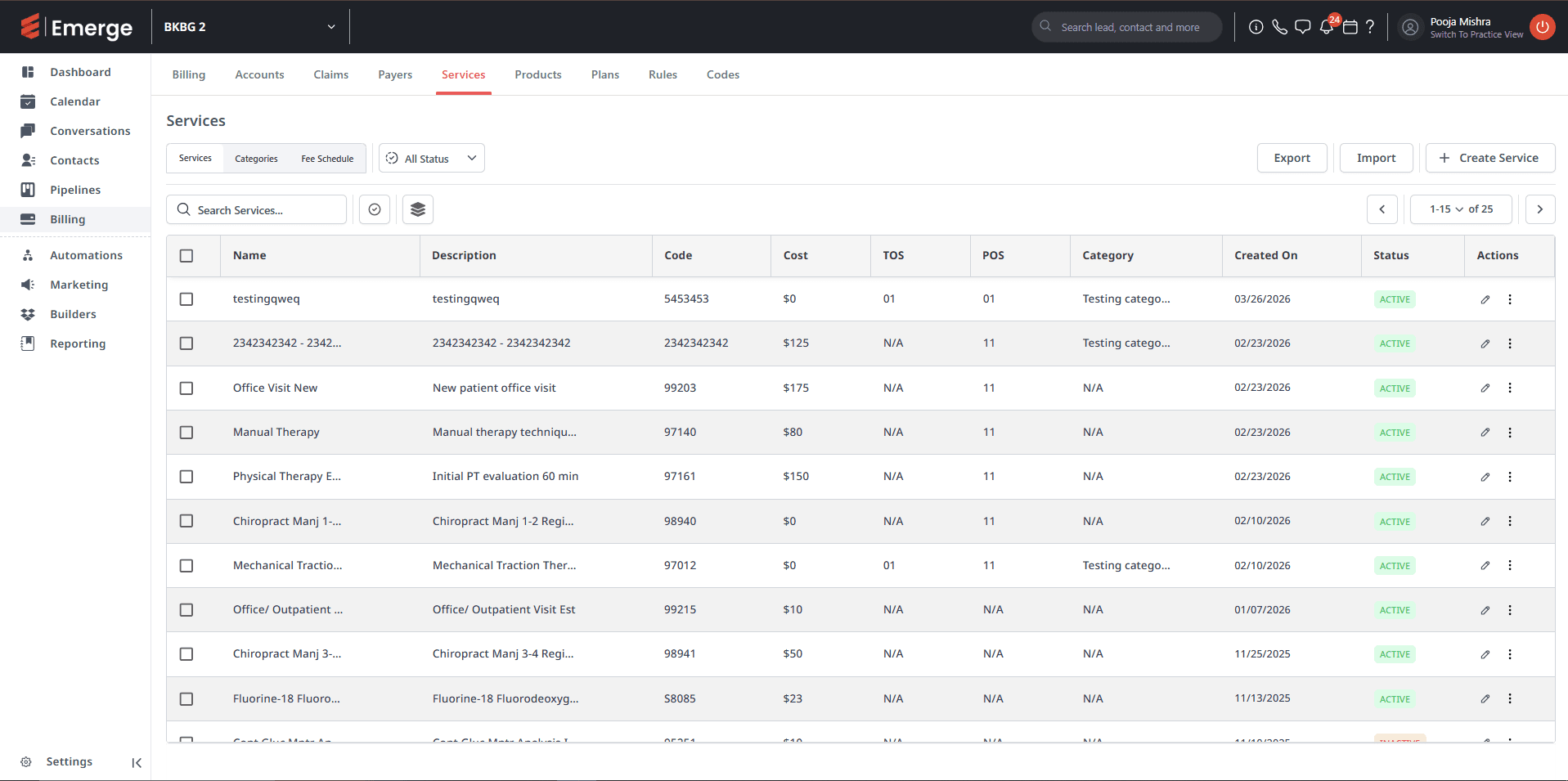Image resolution: width=1568 pixels, height=781 pixels.
Task: Switch to the Claims tab
Action: pos(330,74)
